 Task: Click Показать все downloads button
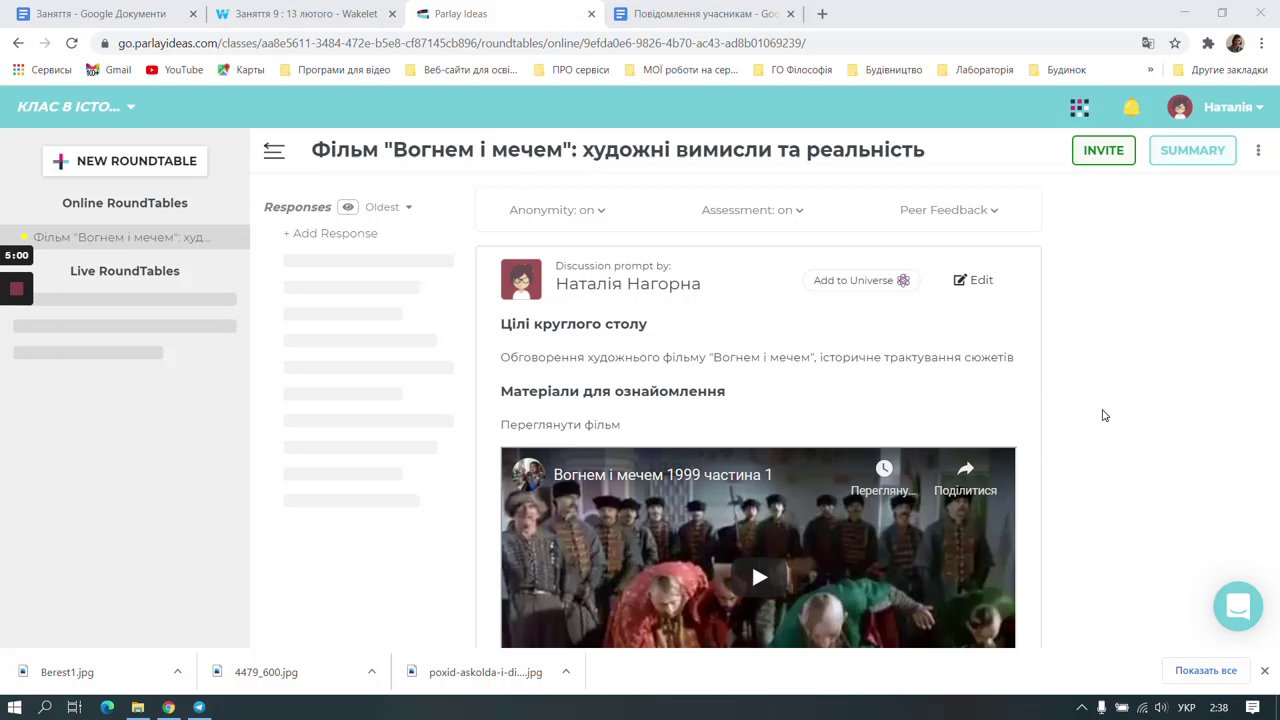pyautogui.click(x=1206, y=671)
